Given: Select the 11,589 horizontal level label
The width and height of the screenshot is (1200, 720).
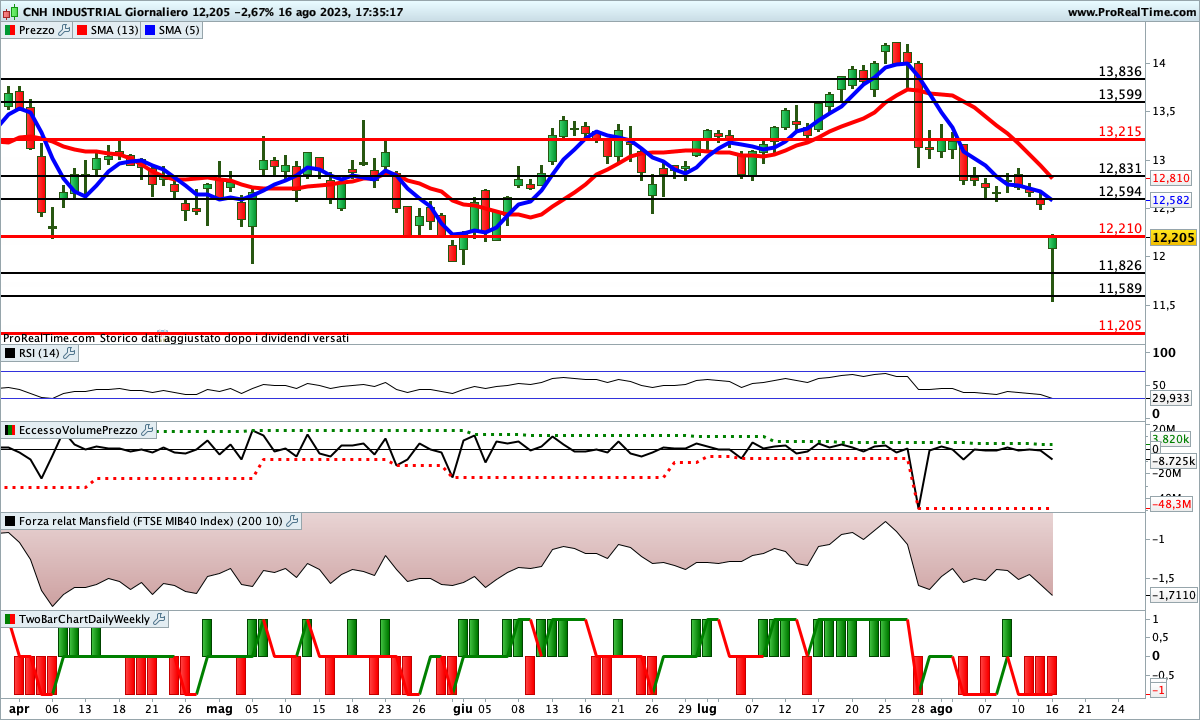Looking at the screenshot, I should (1120, 288).
